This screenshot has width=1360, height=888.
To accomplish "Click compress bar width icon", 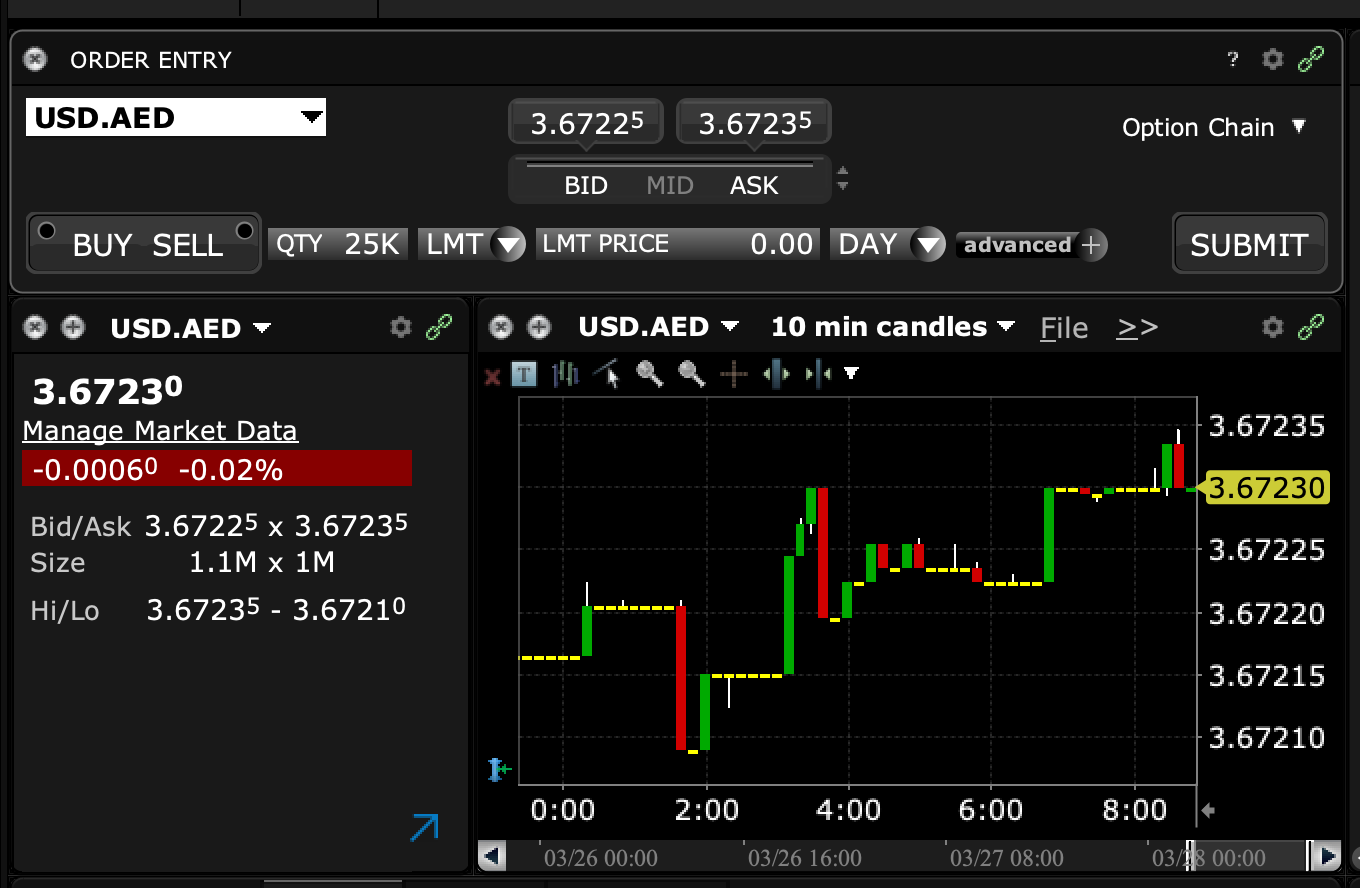I will coord(818,374).
